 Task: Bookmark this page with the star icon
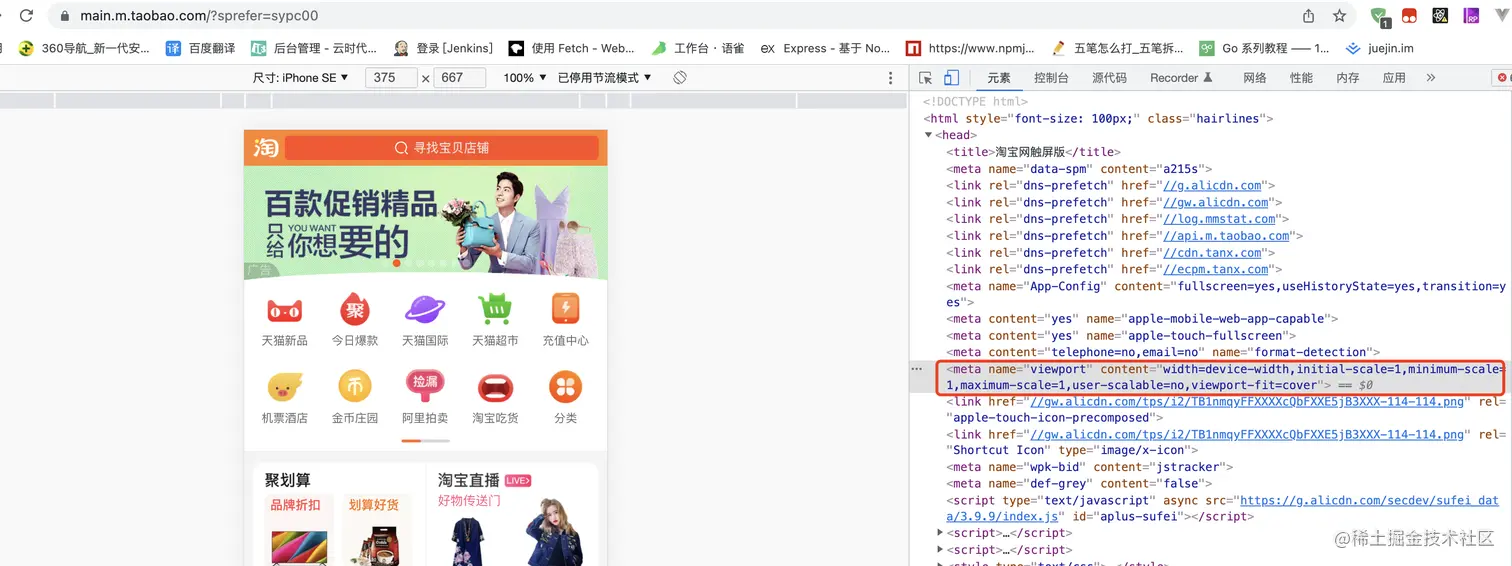(1339, 16)
